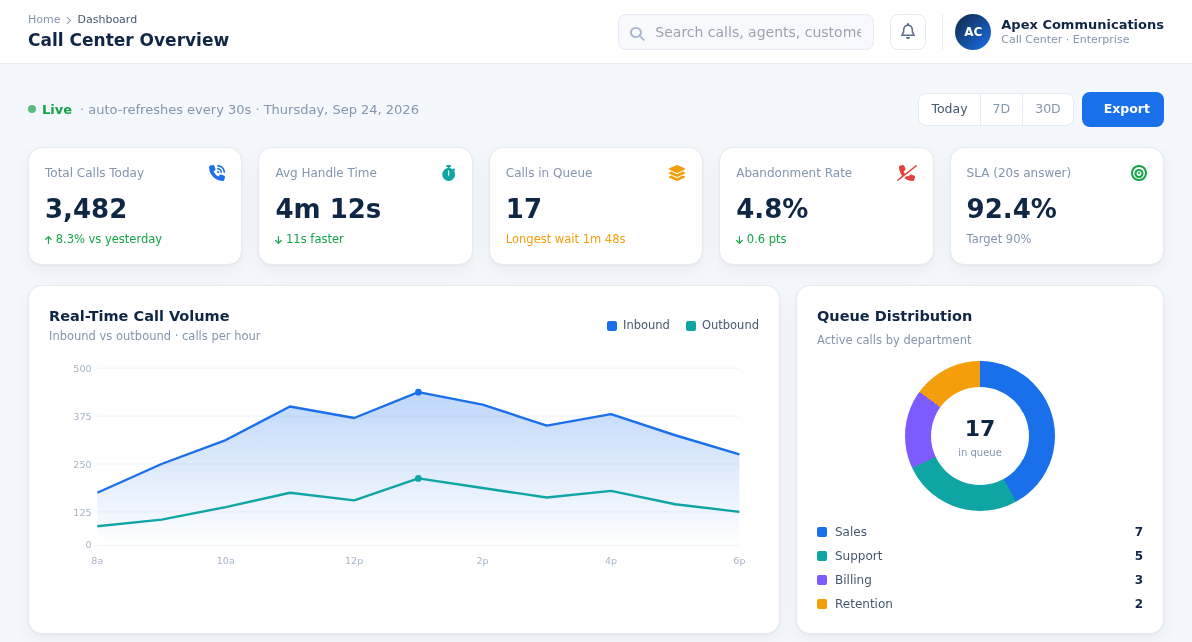1192x642 pixels.
Task: Go to Home breadcrumb link
Action: (44, 20)
